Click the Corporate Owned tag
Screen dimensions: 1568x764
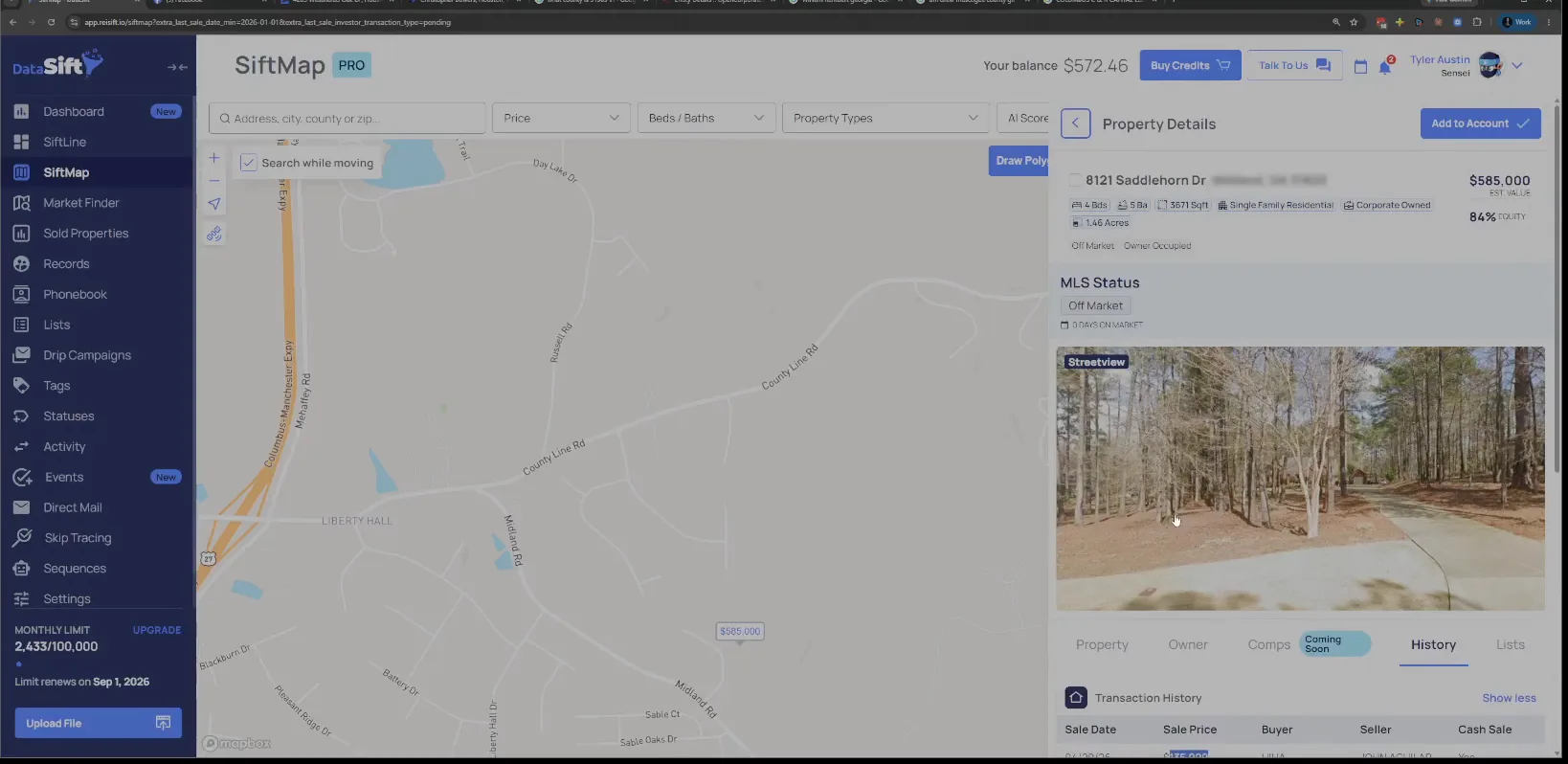1387,205
